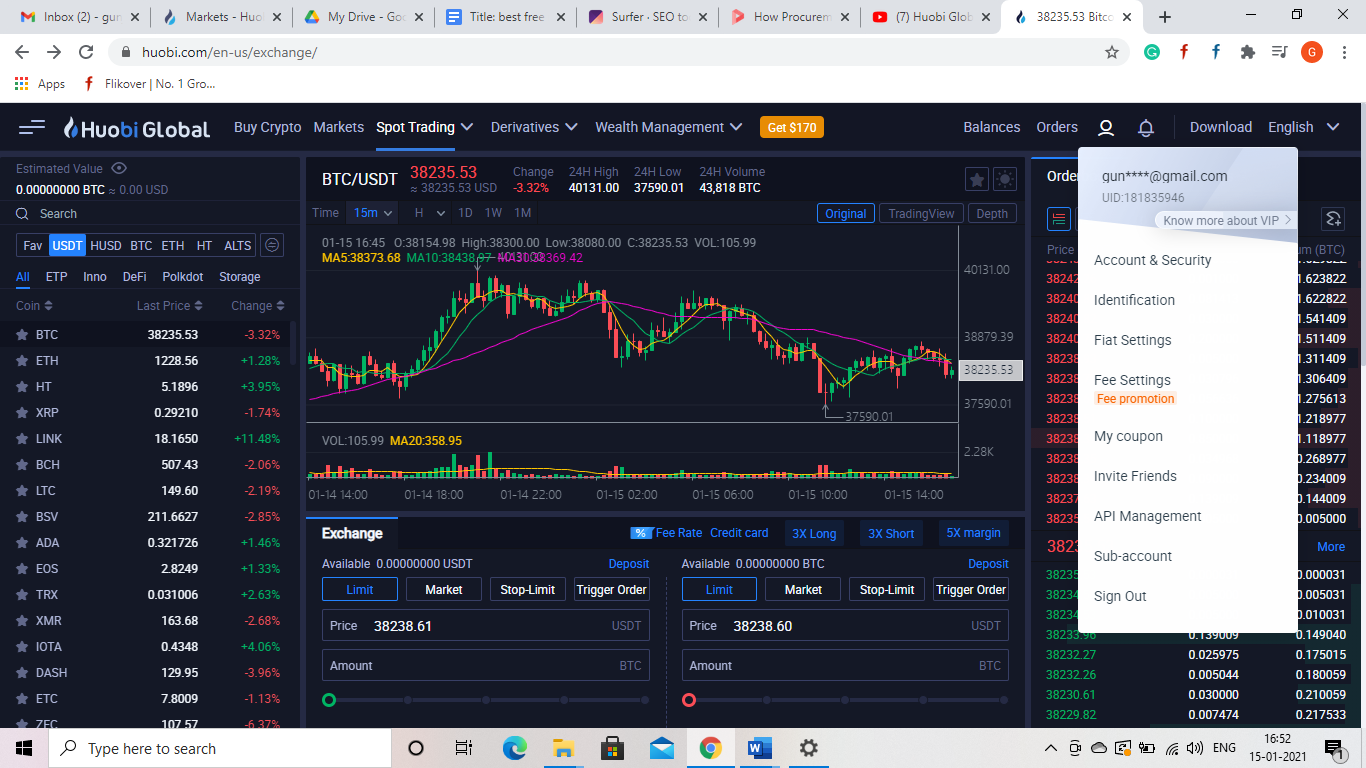
Task: Launch Microsoft Edge from the taskbar
Action: pyautogui.click(x=514, y=748)
